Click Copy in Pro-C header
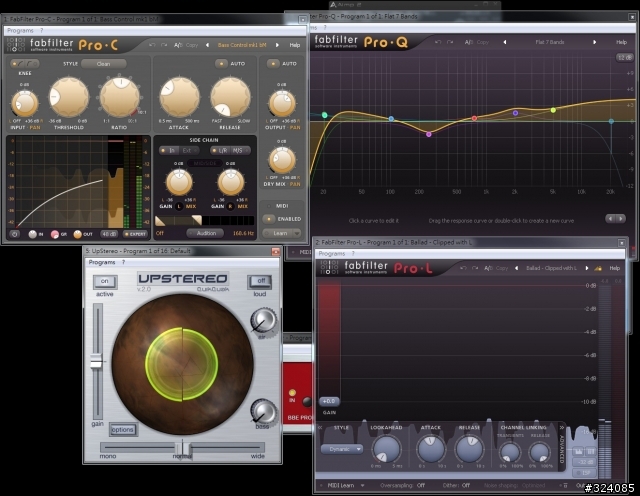The height and width of the screenshot is (496, 640). pos(192,45)
